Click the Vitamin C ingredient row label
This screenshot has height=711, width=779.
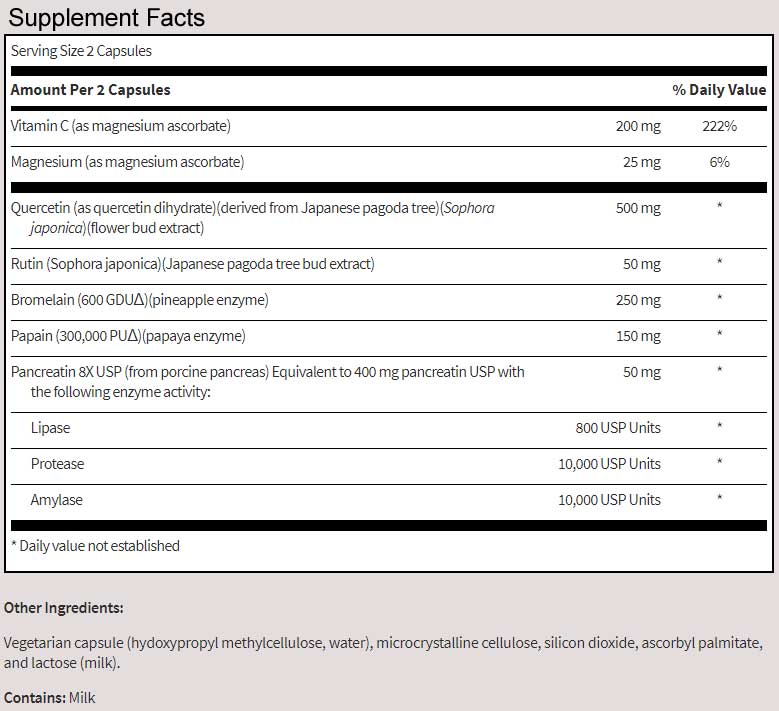[120, 126]
